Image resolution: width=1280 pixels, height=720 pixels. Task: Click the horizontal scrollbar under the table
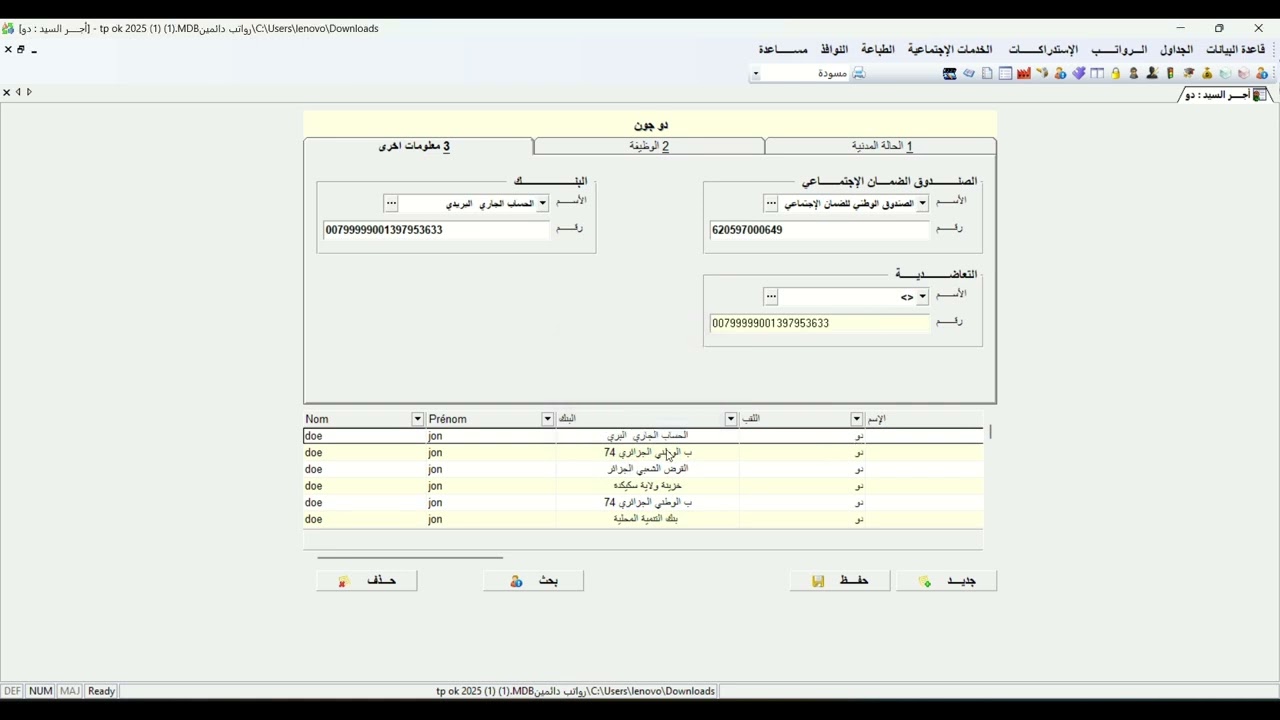click(410, 557)
